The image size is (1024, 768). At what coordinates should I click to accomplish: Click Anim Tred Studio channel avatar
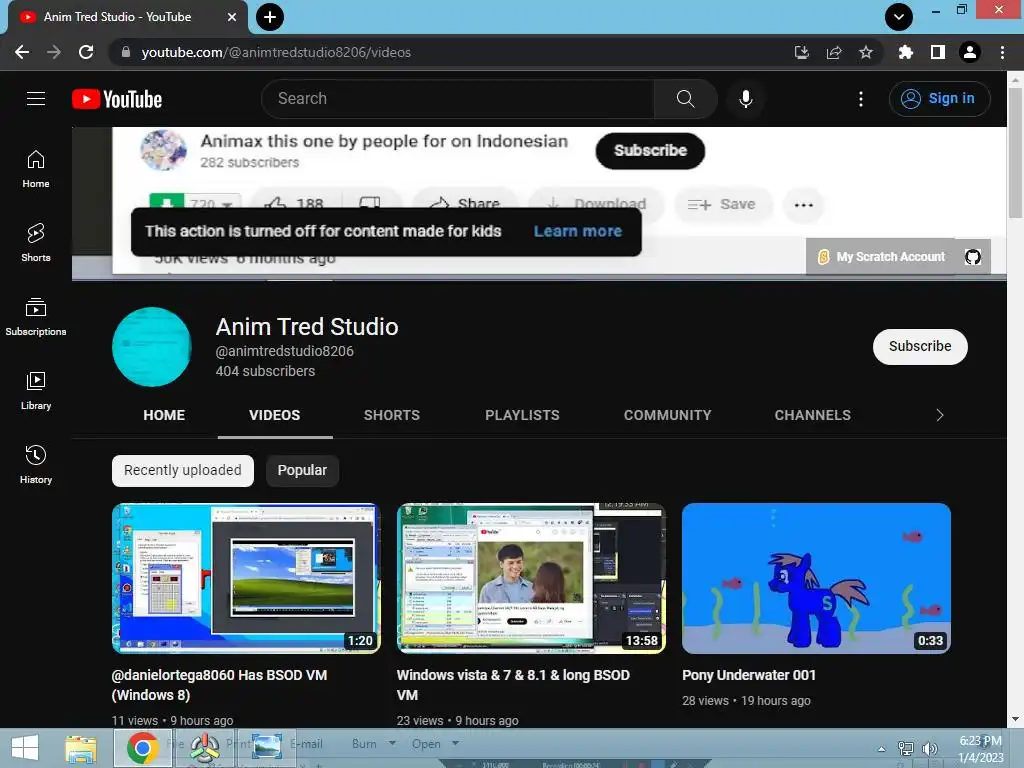[152, 347]
